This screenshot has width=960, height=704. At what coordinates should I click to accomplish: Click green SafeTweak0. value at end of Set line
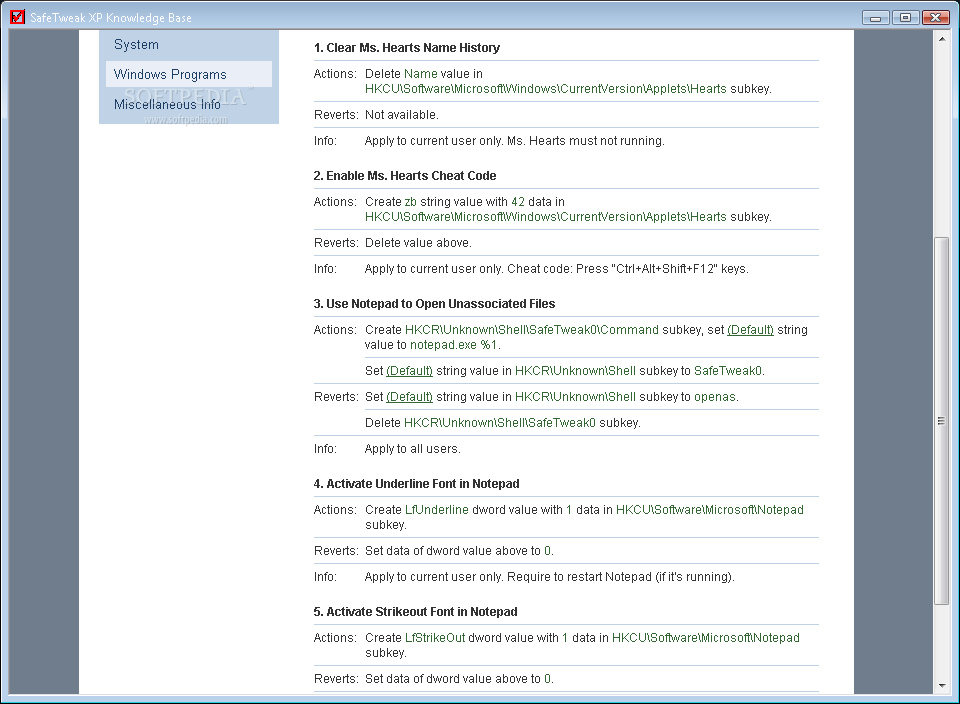point(729,370)
